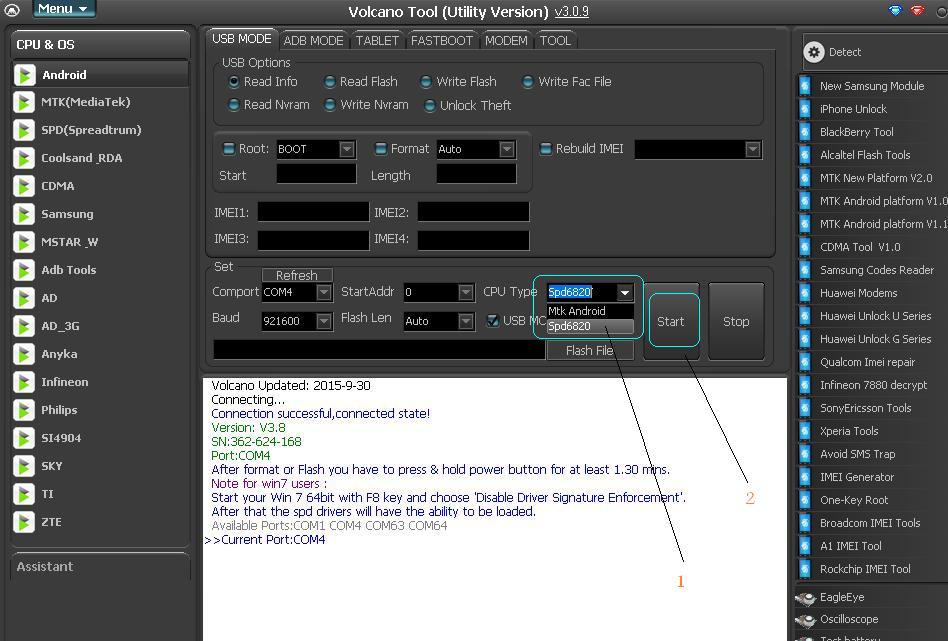Choose Spd6820 from CPU Type list

(x=590, y=326)
